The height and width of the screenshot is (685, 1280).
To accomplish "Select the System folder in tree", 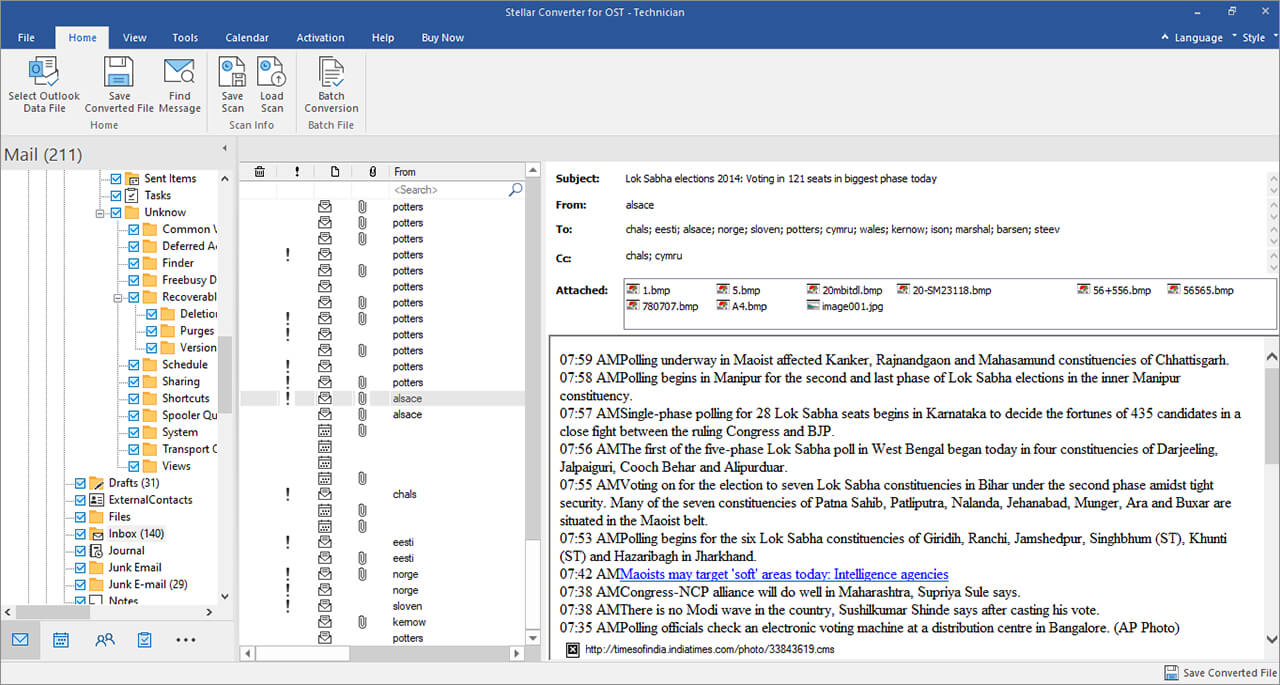I will pos(180,433).
